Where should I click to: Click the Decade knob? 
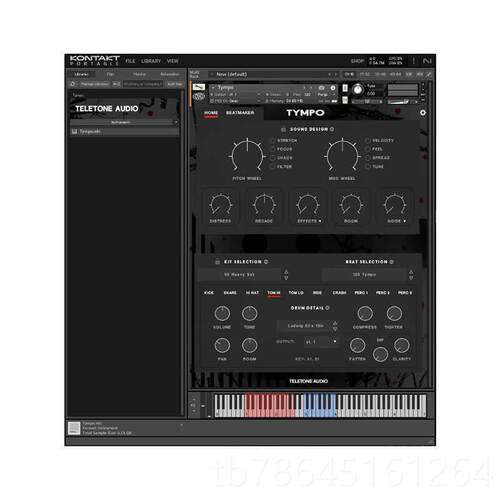tap(264, 204)
